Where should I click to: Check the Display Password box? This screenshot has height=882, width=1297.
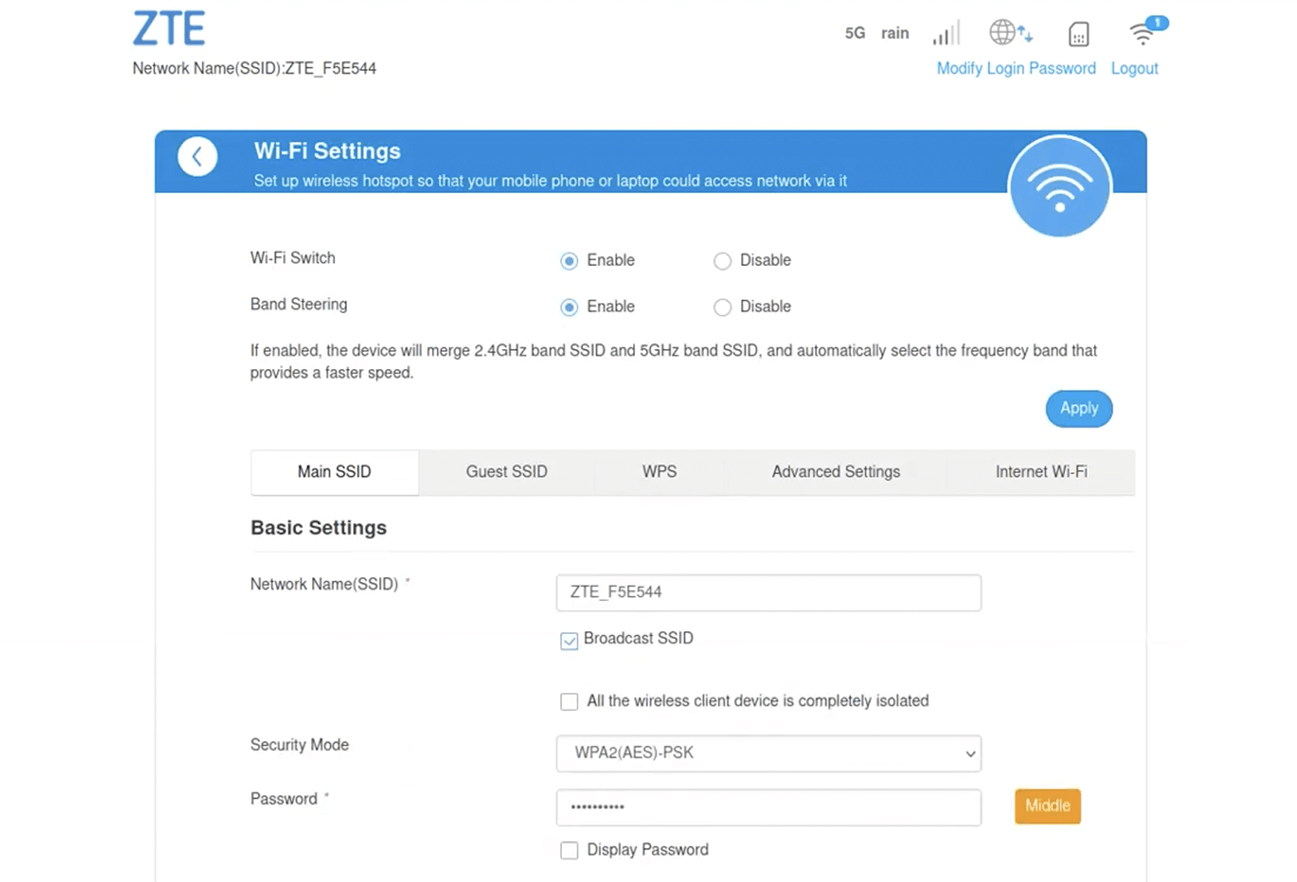pos(569,850)
